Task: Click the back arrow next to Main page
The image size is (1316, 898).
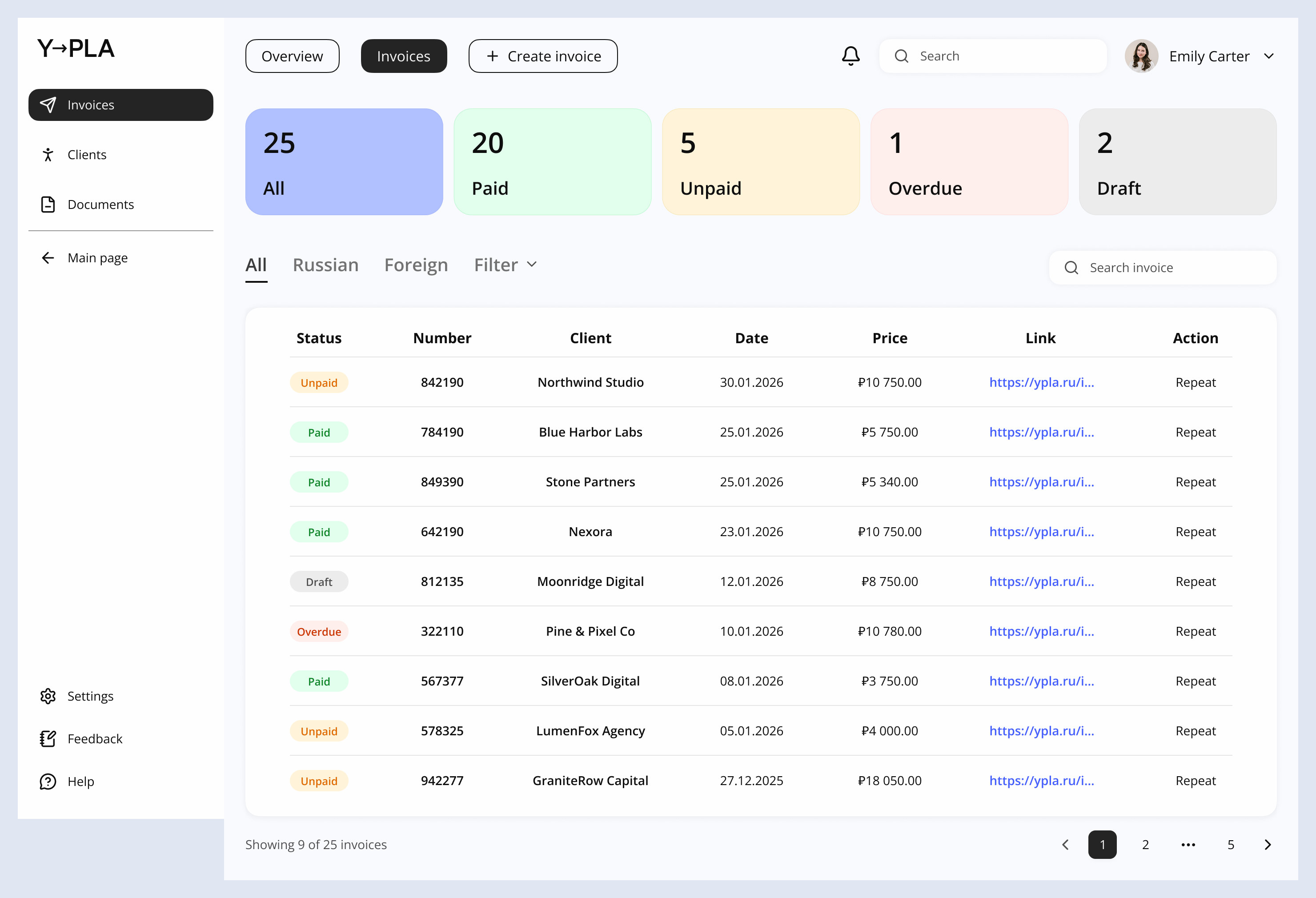Action: tap(49, 258)
